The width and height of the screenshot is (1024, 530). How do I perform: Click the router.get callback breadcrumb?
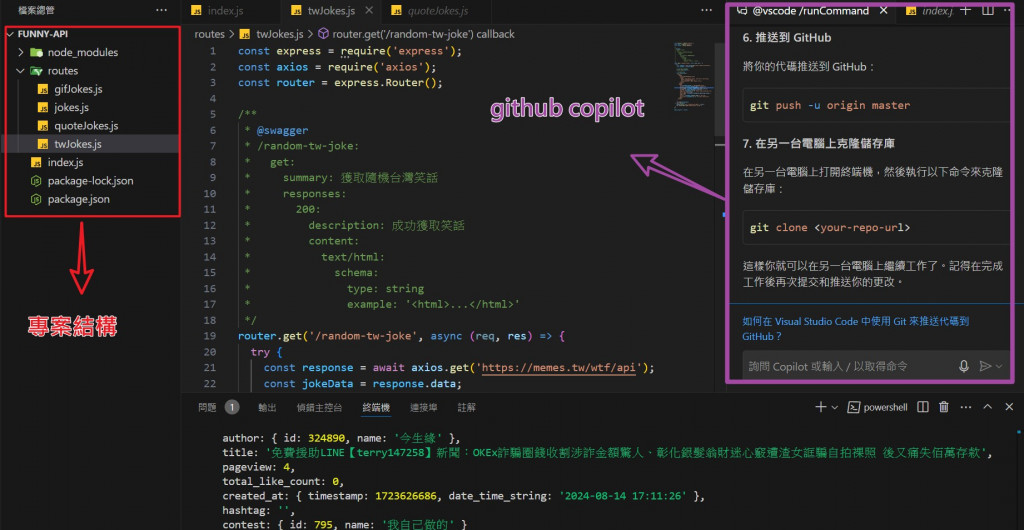click(416, 34)
